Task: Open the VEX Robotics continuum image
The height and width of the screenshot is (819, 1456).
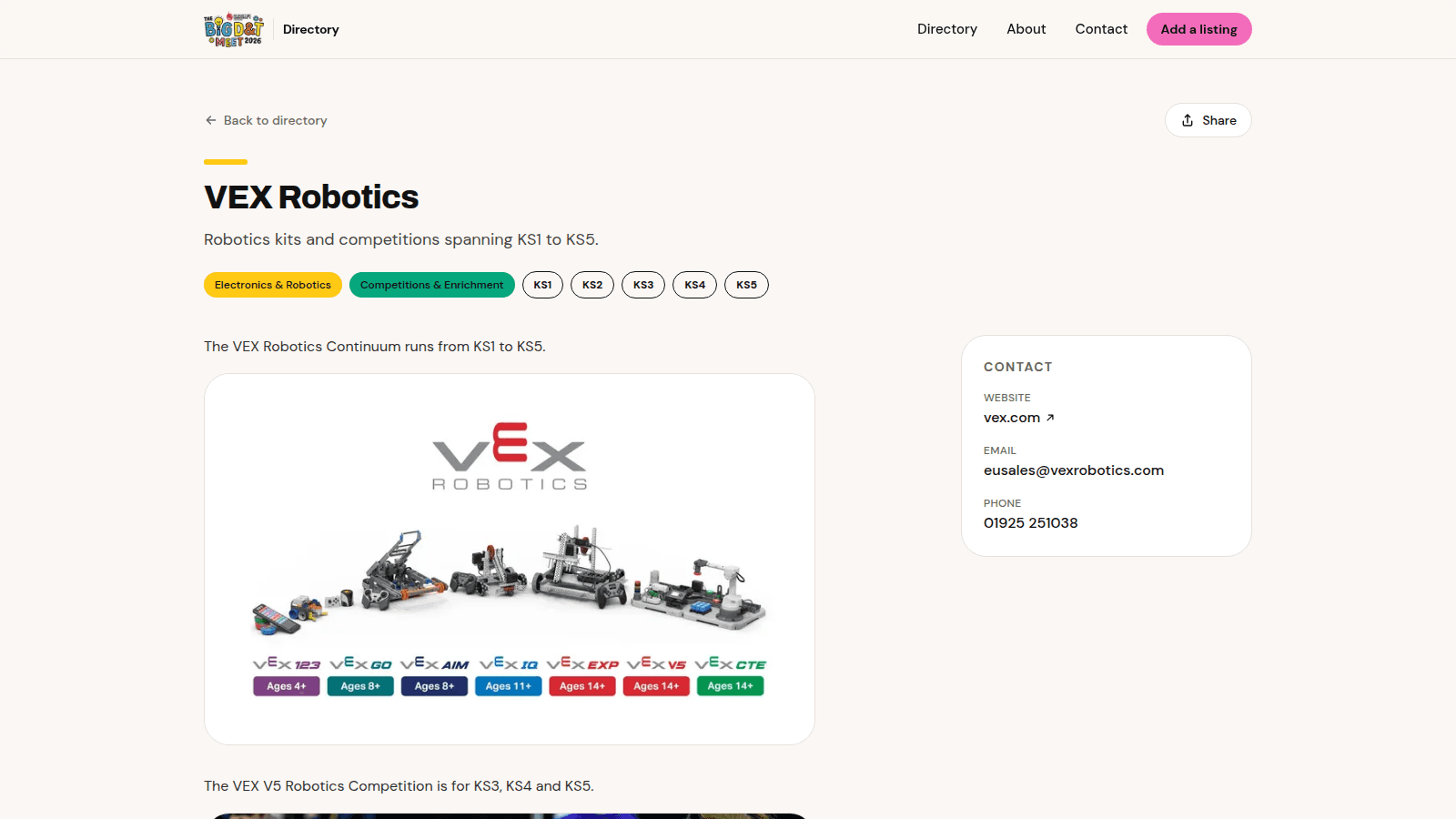Action: (x=510, y=559)
